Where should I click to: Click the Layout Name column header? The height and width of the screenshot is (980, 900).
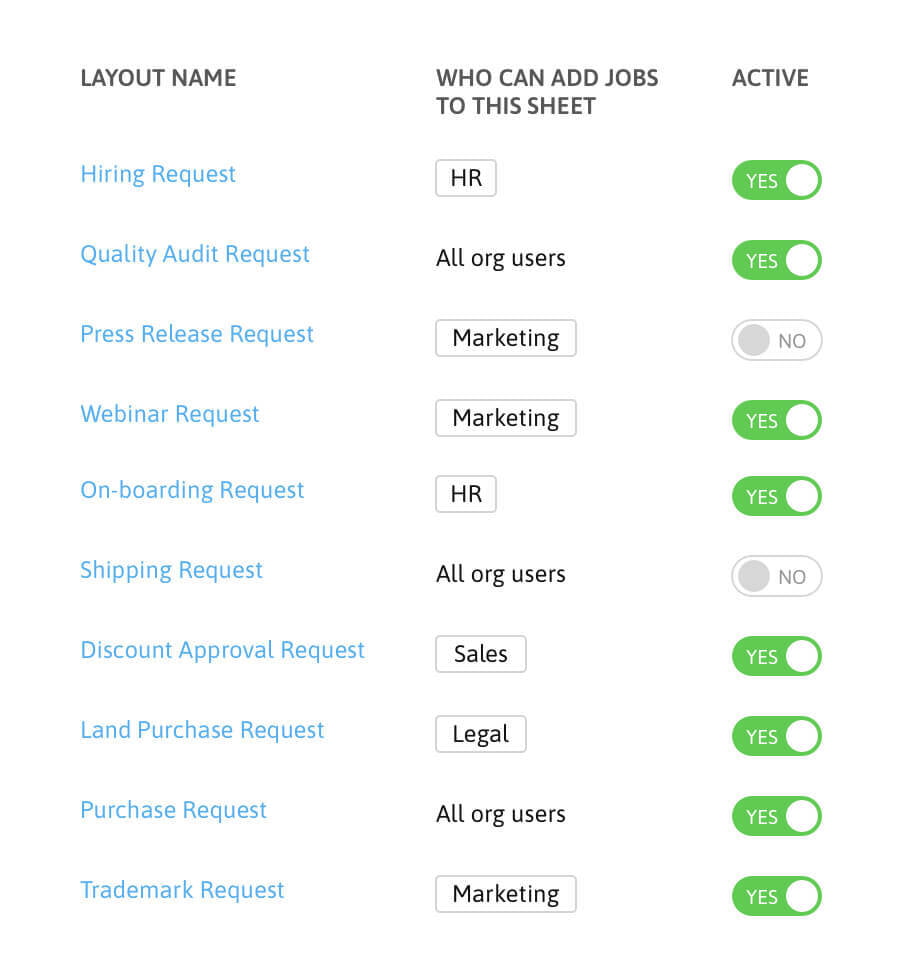158,79
